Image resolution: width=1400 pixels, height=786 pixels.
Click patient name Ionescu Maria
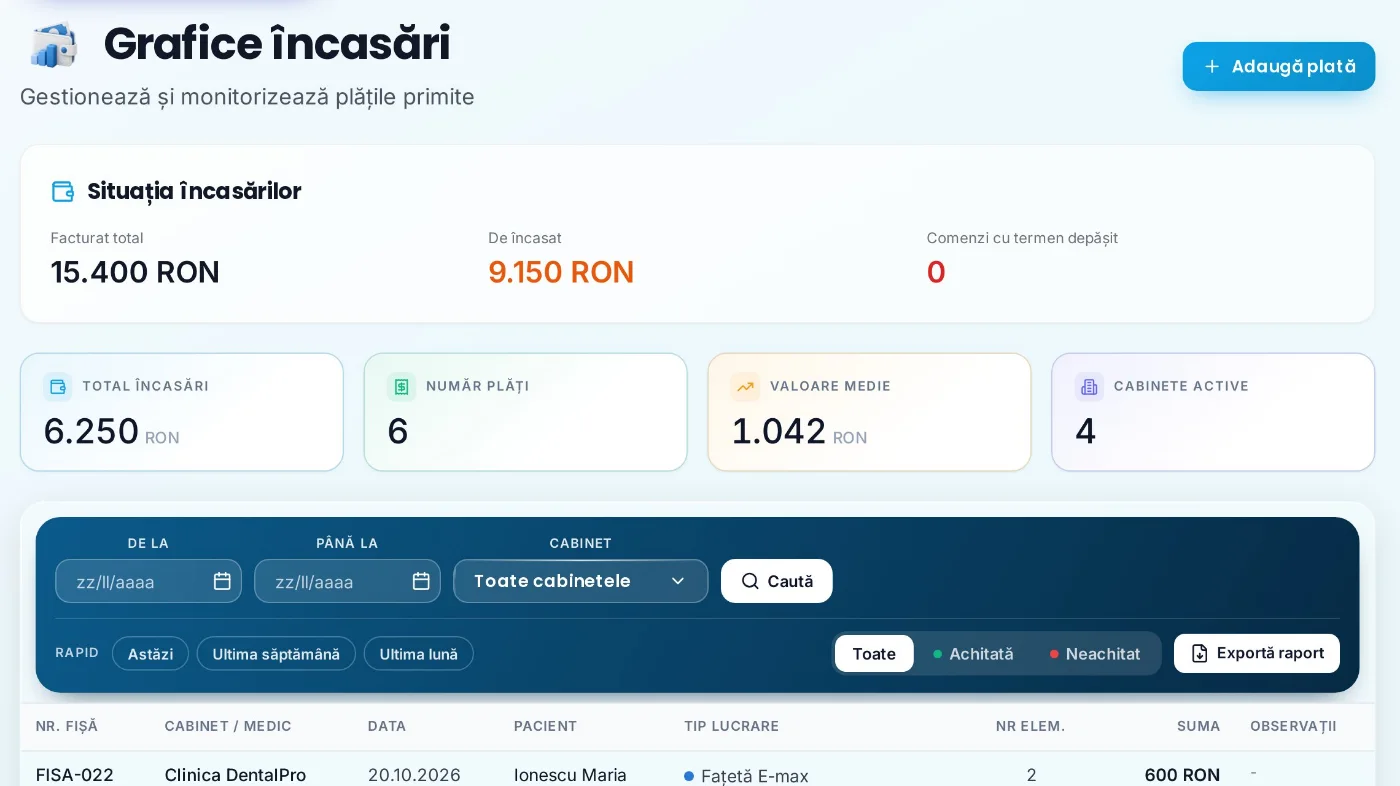pyautogui.click(x=570, y=775)
